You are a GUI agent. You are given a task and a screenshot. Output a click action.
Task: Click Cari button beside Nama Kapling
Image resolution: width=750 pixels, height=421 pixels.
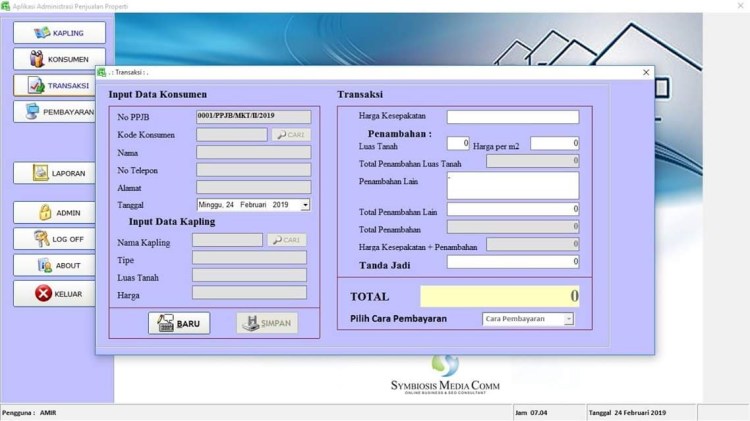click(286, 240)
